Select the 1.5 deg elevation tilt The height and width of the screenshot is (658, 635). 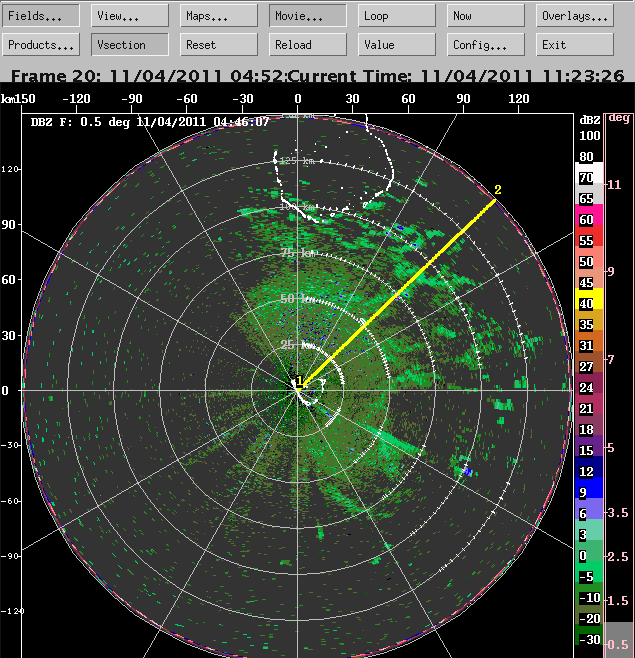click(618, 601)
